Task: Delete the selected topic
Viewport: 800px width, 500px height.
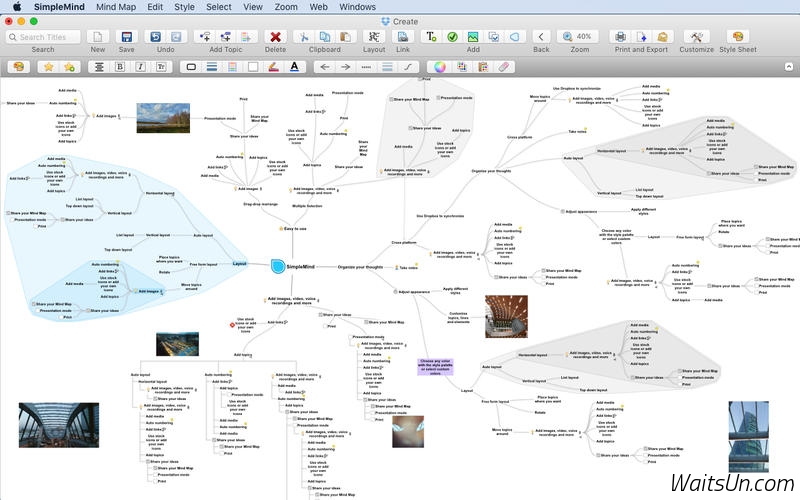Action: point(276,37)
